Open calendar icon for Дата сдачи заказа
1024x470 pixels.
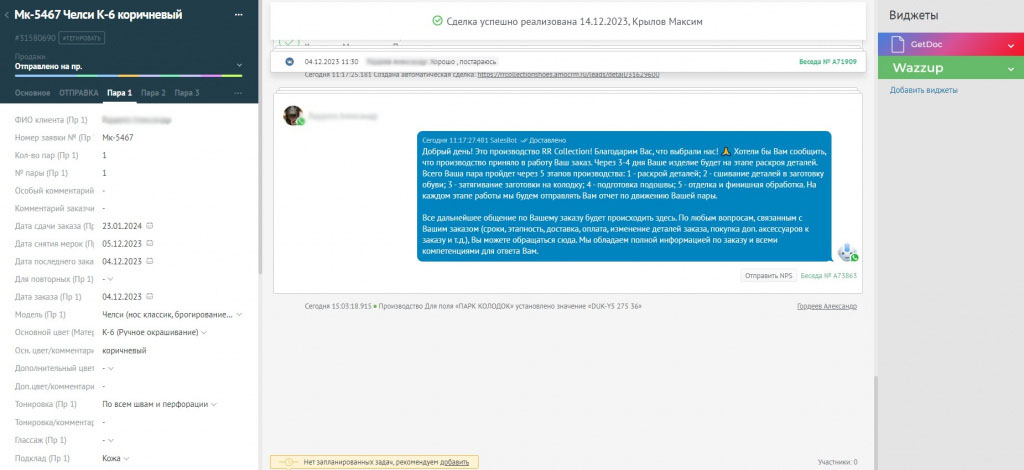point(150,226)
